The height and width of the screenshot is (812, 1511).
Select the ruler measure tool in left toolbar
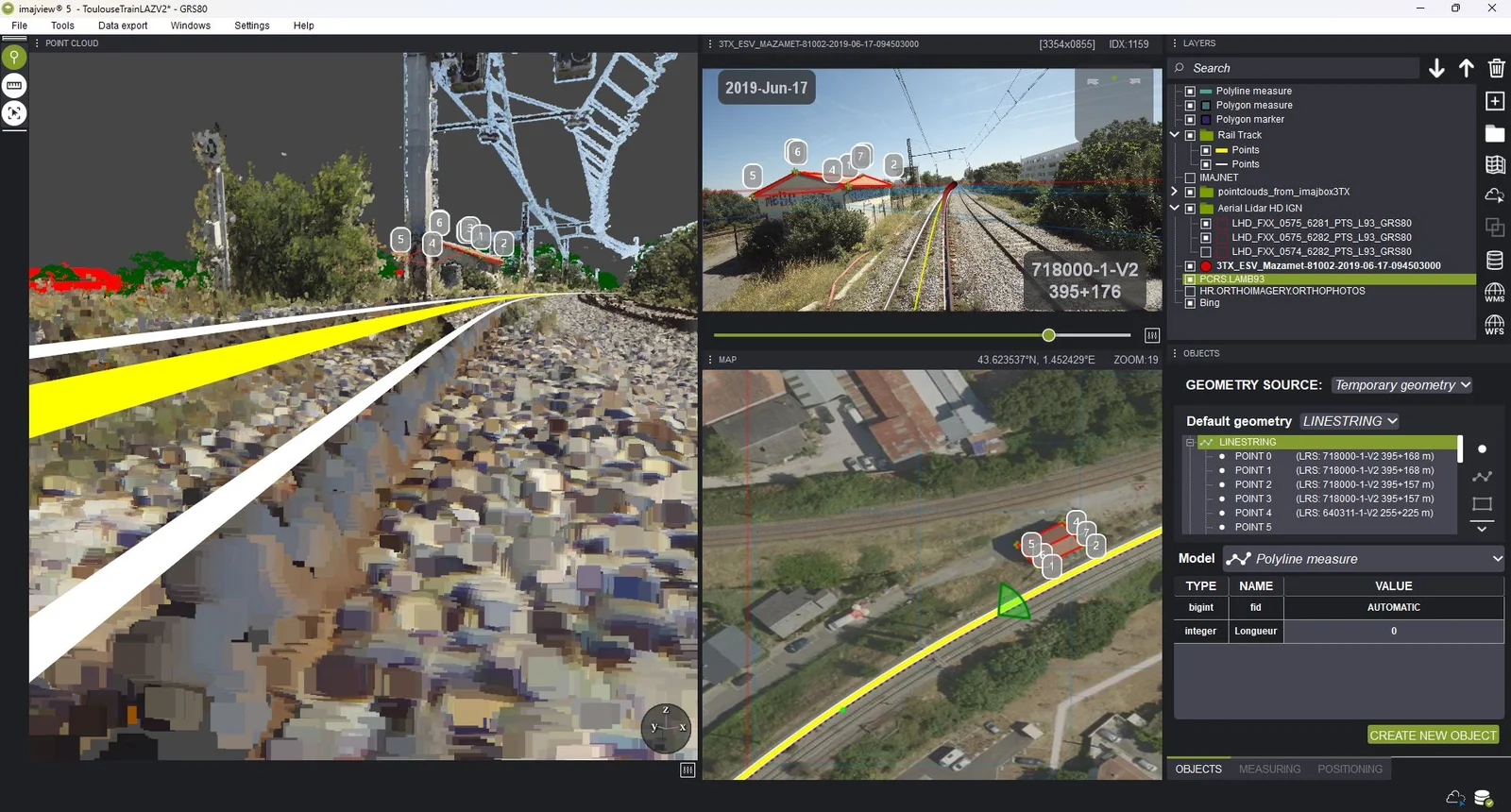click(x=14, y=86)
